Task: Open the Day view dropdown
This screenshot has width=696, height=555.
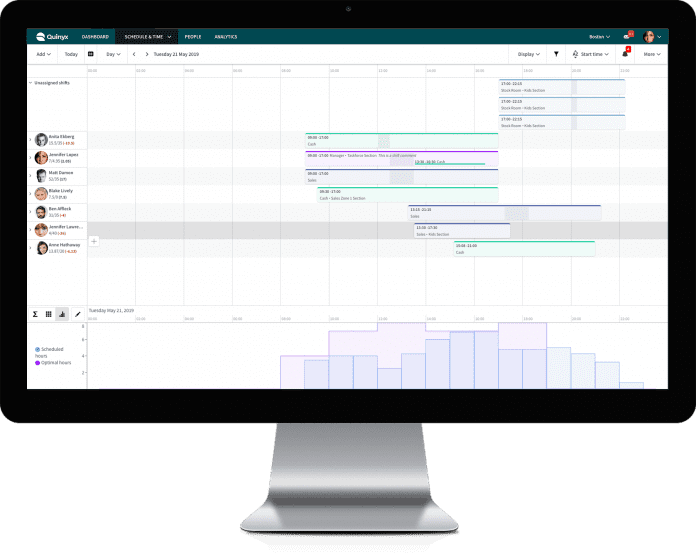Action: click(113, 54)
